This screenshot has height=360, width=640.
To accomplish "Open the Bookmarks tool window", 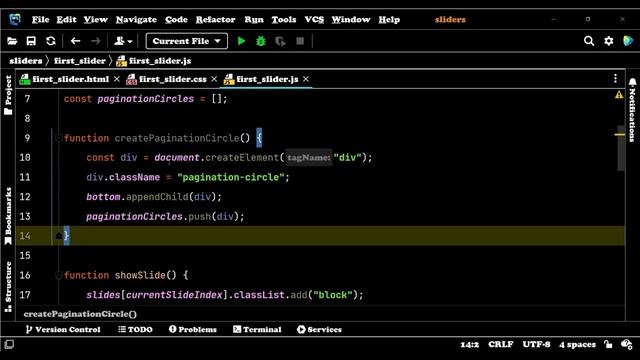I will (8, 216).
